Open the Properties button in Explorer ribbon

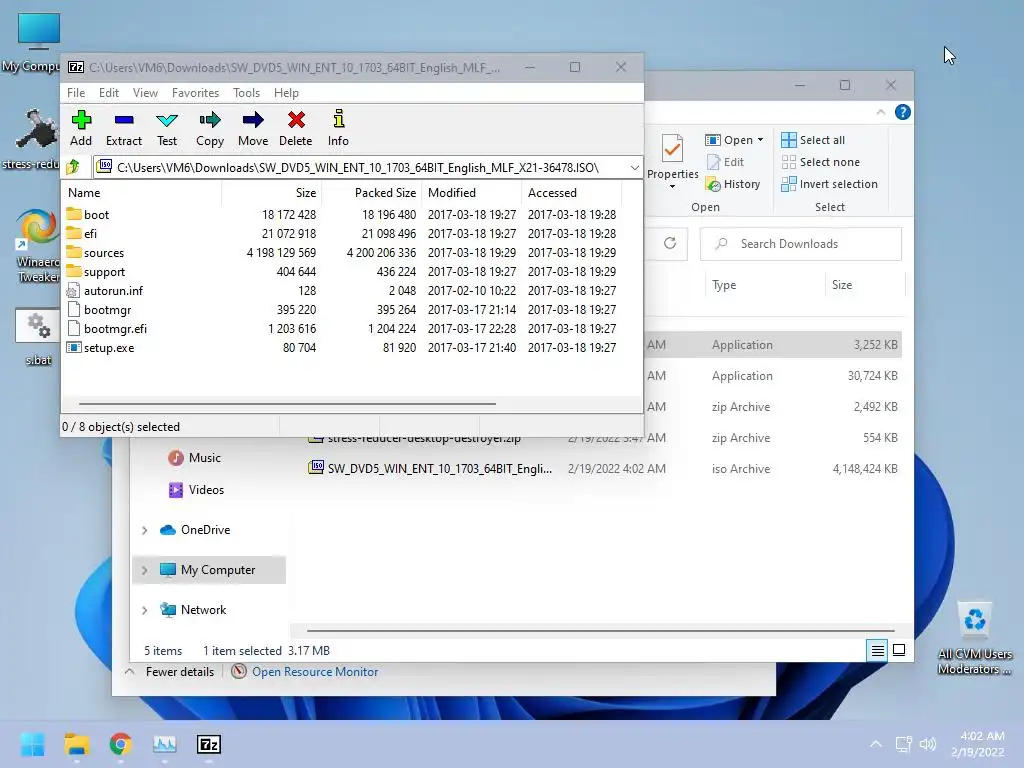(673, 161)
